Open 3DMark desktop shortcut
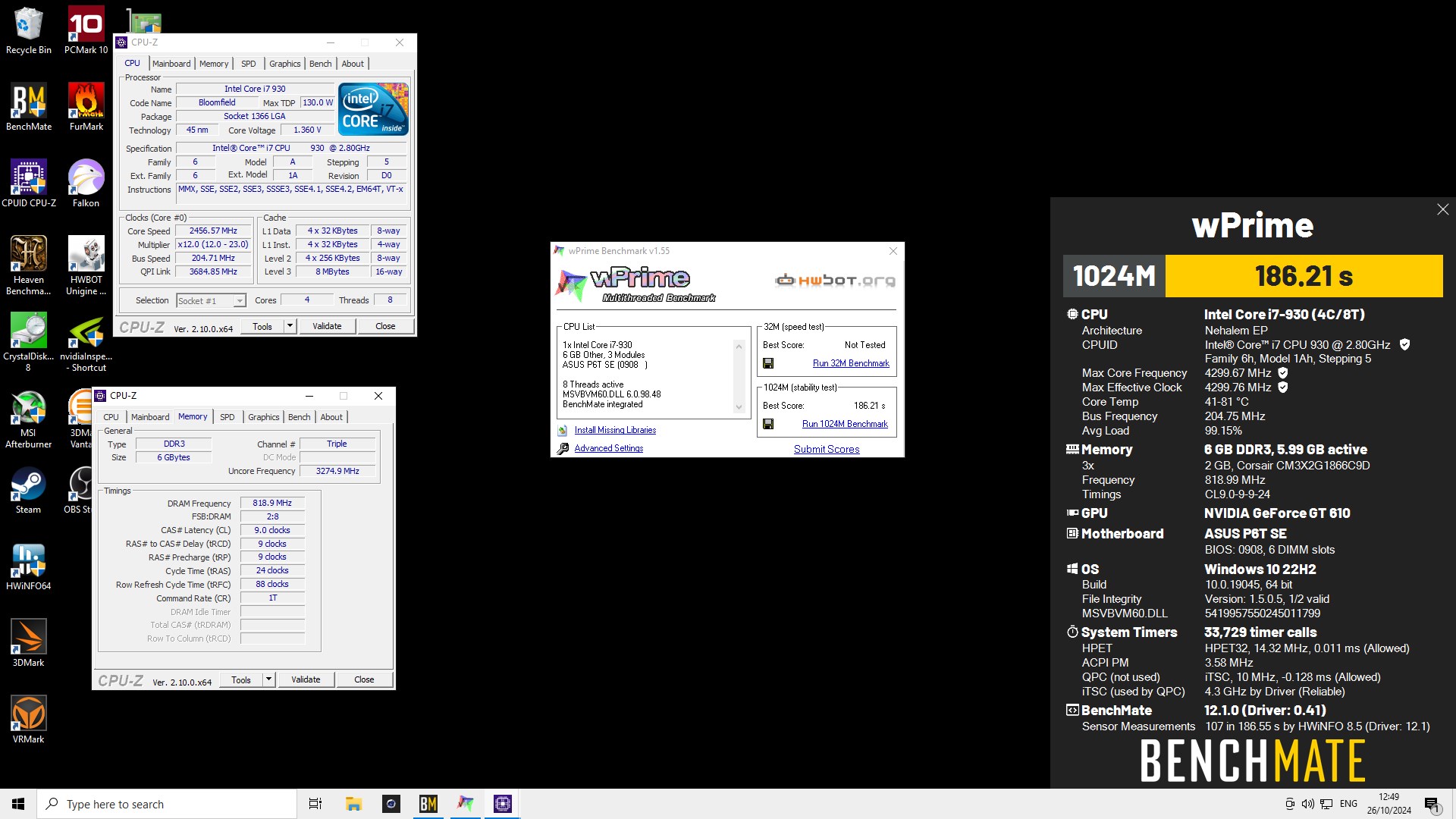This screenshot has width=1456, height=819. point(29,643)
